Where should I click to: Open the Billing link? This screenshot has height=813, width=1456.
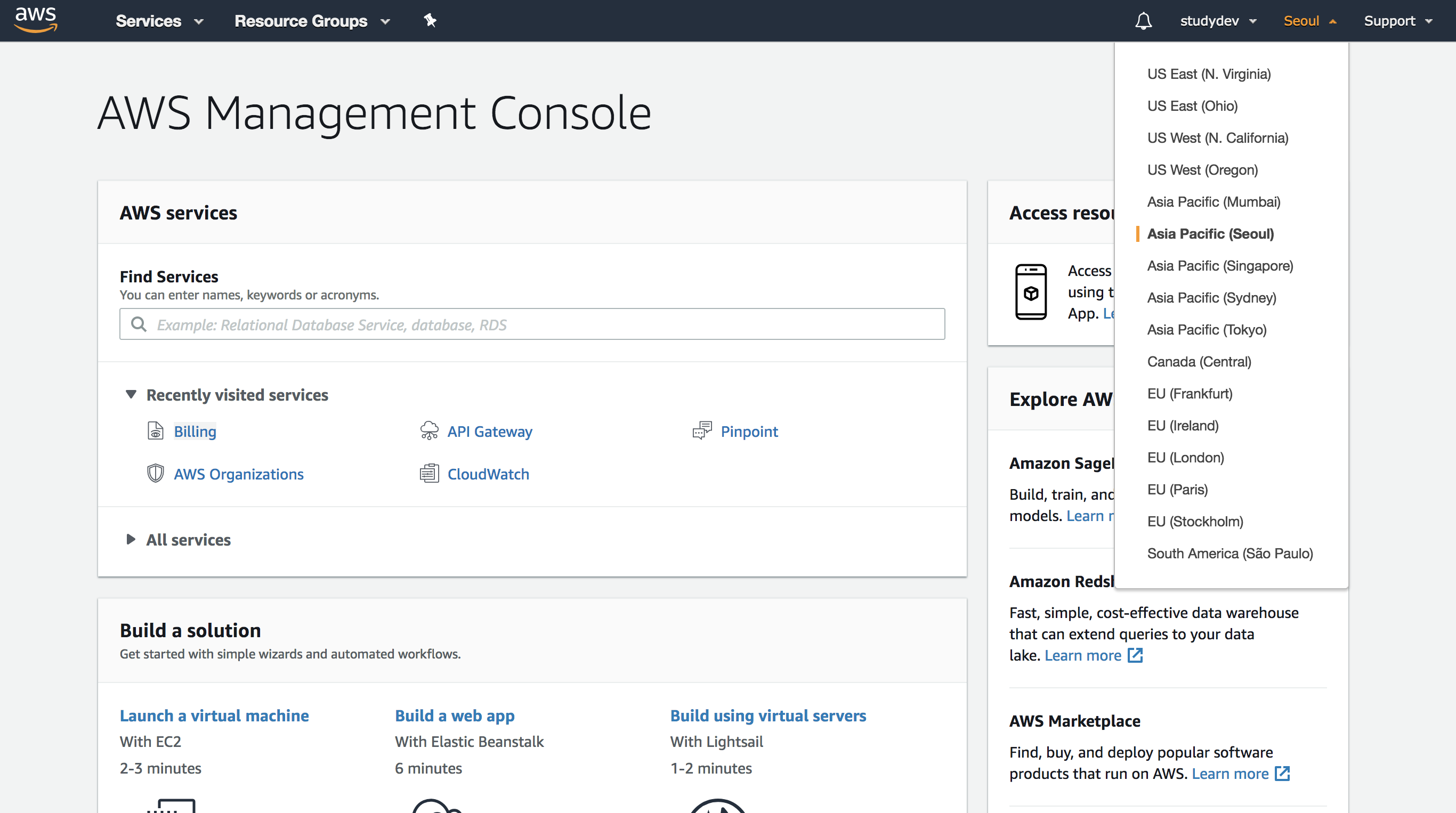point(195,431)
